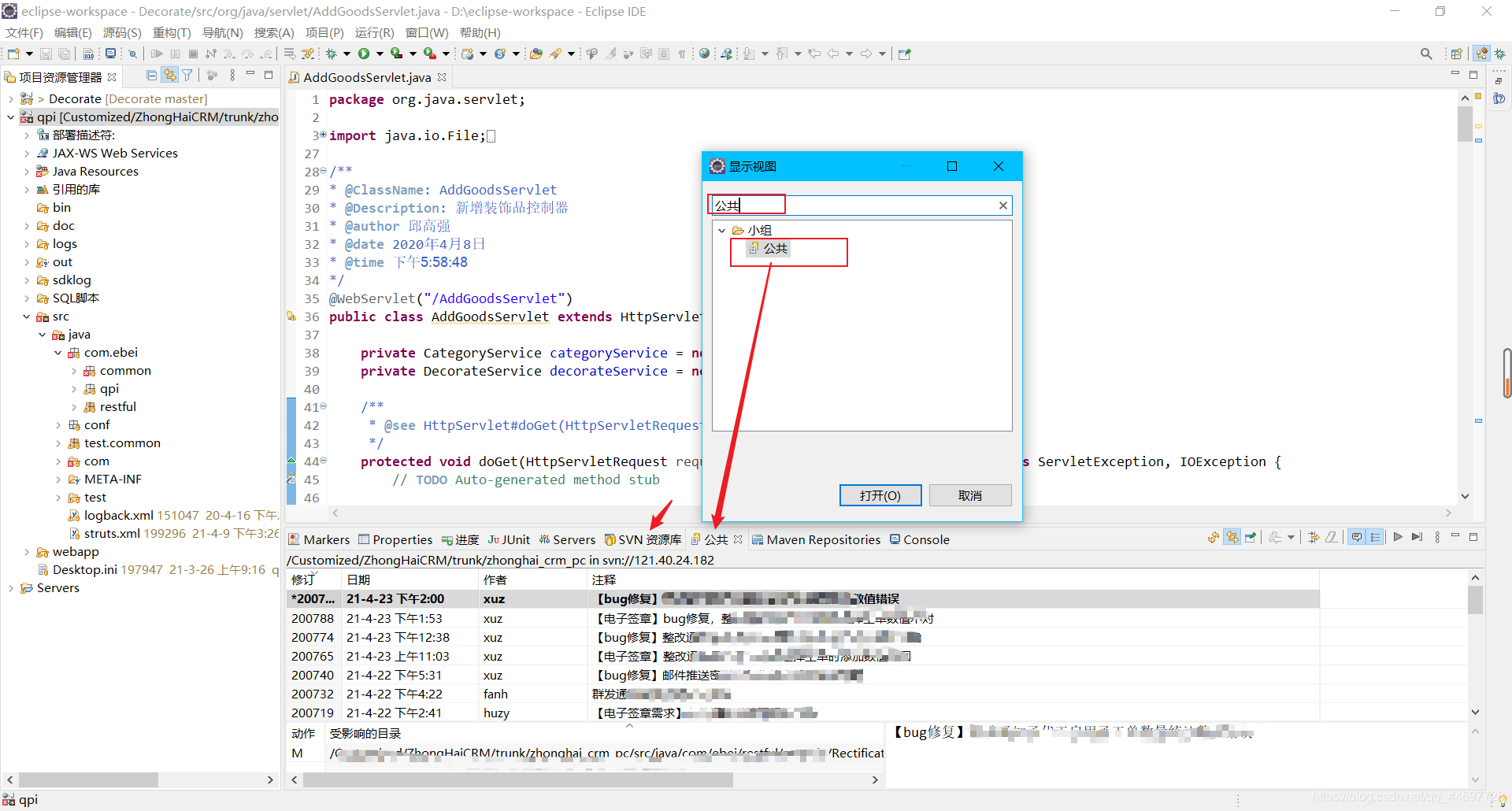The height and width of the screenshot is (811, 1512).
Task: Clear the view filter text field
Action: [1003, 206]
